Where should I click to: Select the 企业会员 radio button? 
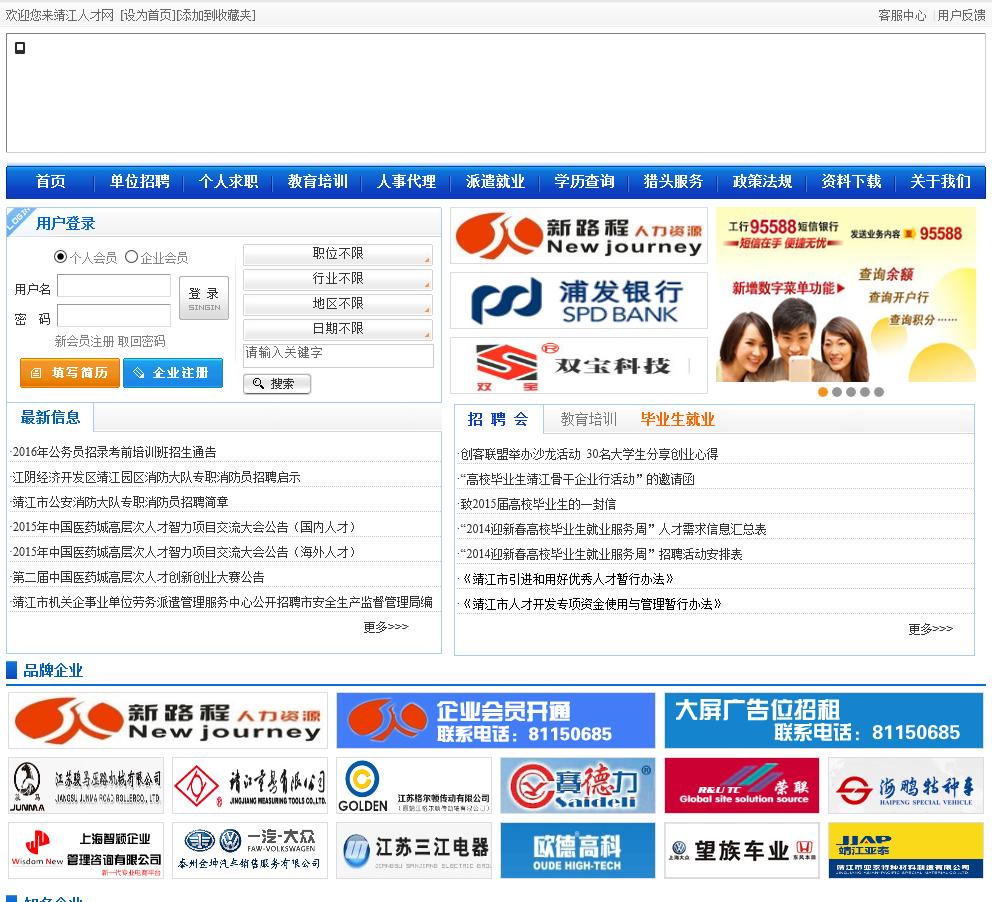[x=131, y=256]
